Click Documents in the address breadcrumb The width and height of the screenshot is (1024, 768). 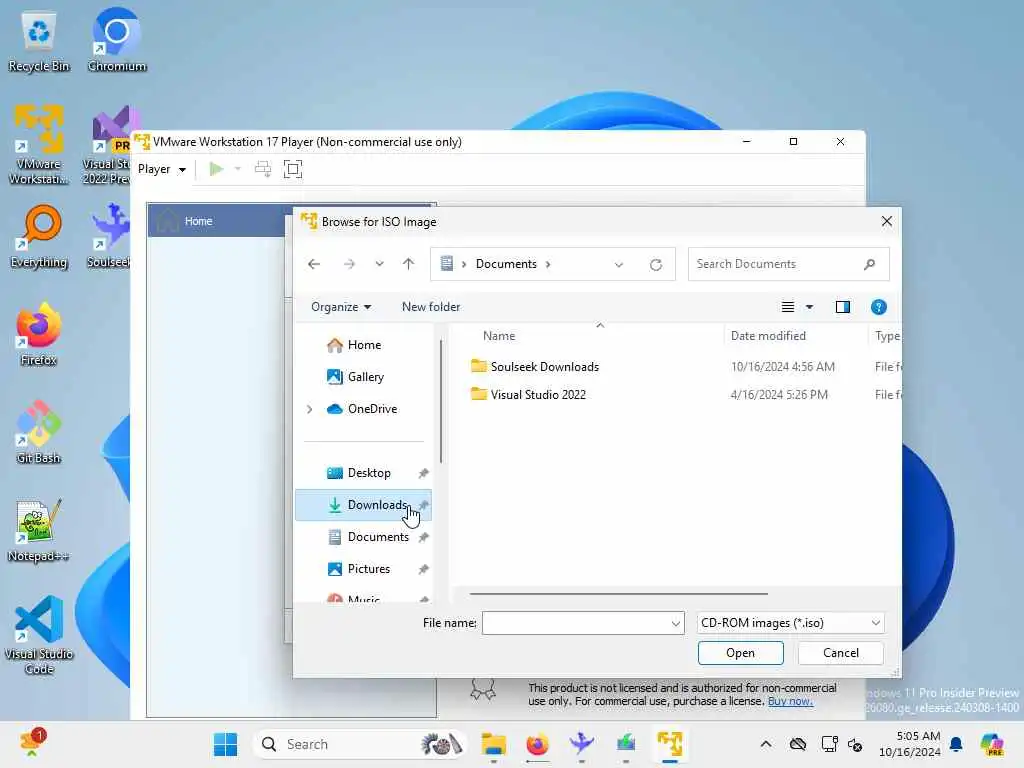point(506,264)
